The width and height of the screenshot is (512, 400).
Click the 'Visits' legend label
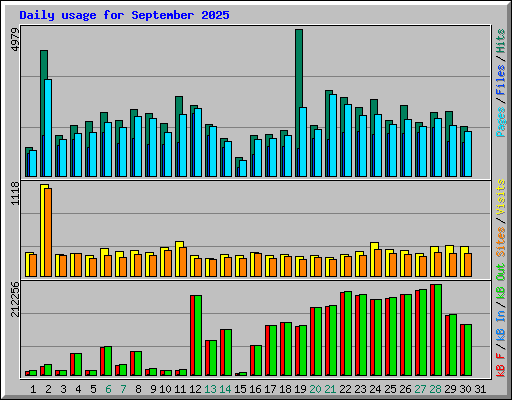(501, 197)
